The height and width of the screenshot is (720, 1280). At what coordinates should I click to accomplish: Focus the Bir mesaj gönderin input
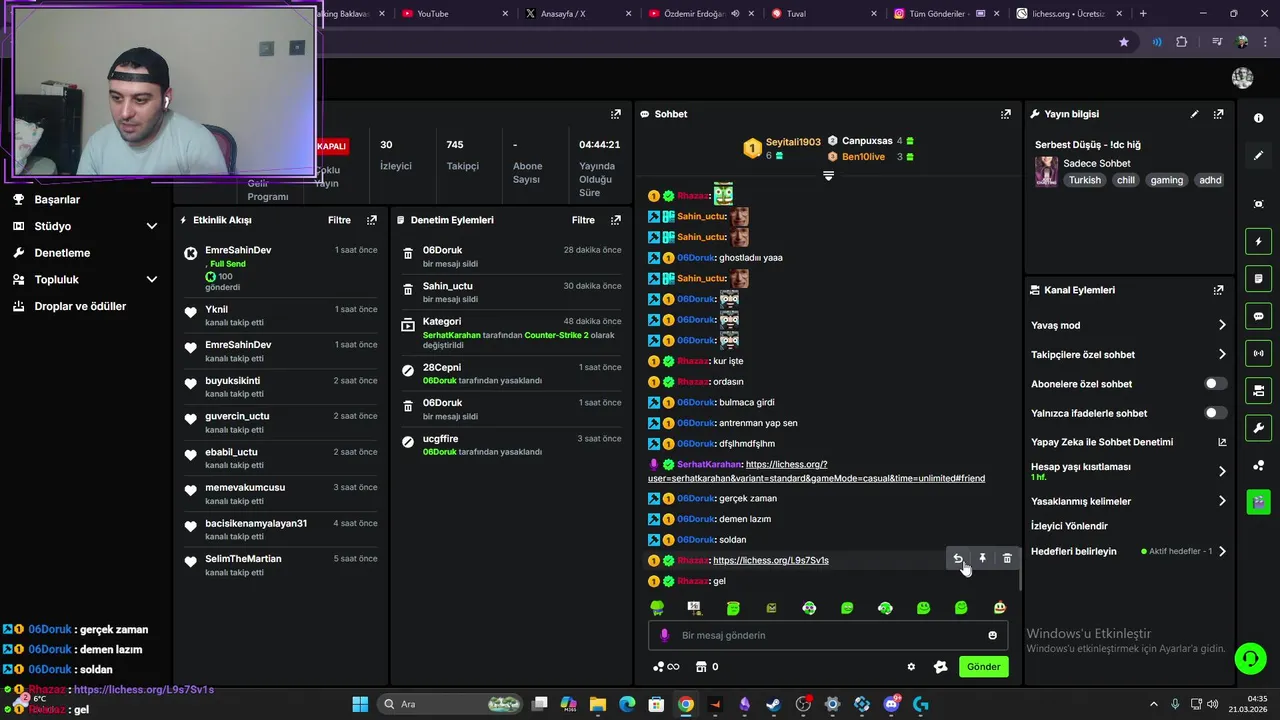pos(828,635)
